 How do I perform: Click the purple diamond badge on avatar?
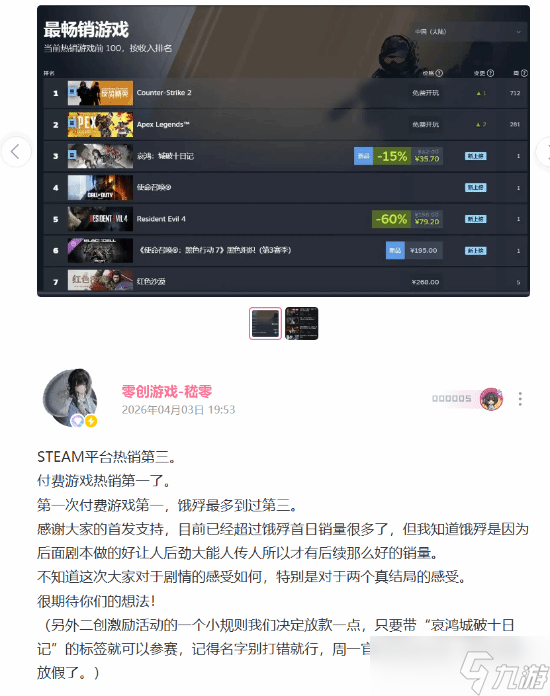(x=78, y=420)
